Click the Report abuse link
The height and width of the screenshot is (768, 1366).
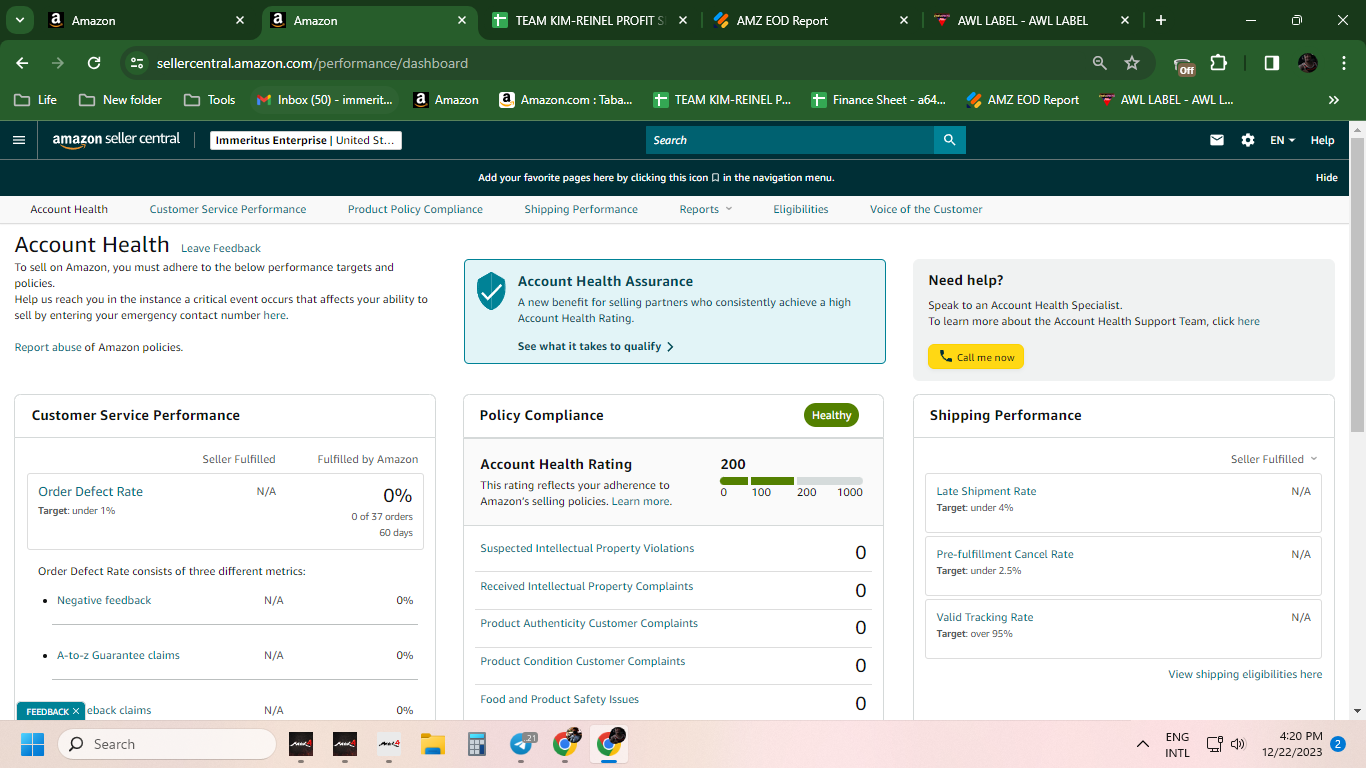48,347
